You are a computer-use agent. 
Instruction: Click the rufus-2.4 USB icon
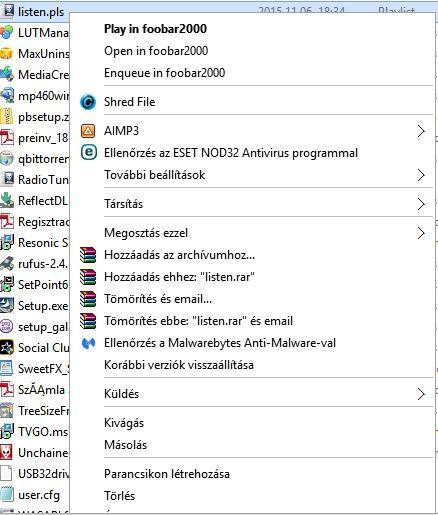pyautogui.click(x=7, y=264)
